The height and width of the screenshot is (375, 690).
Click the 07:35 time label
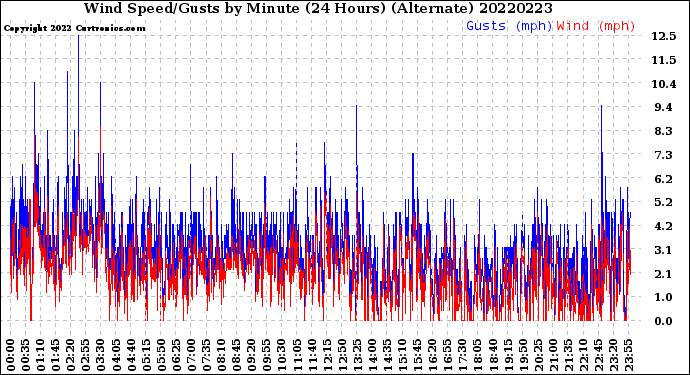[206, 355]
